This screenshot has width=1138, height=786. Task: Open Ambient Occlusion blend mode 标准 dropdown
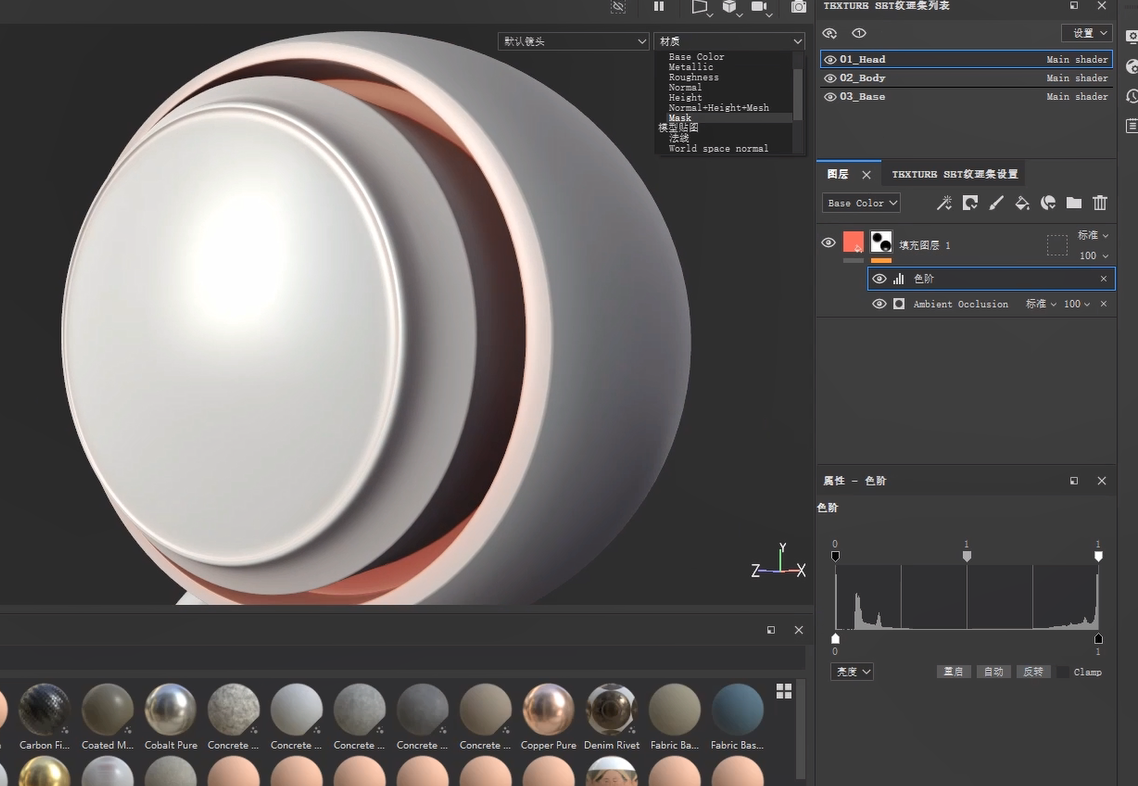pos(1041,304)
